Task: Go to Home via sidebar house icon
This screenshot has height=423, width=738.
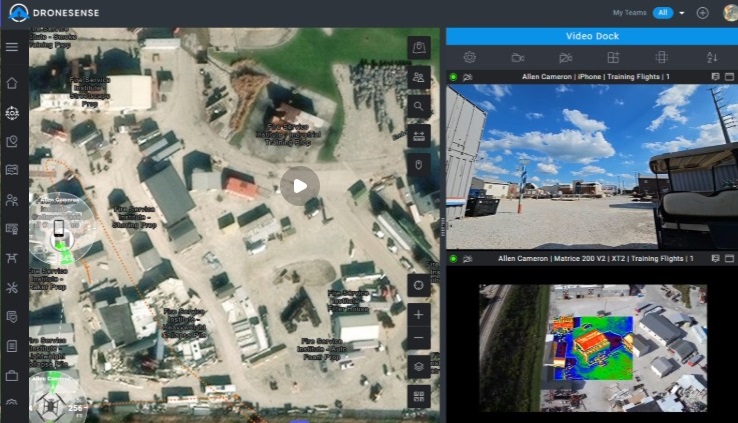Action: tap(12, 83)
